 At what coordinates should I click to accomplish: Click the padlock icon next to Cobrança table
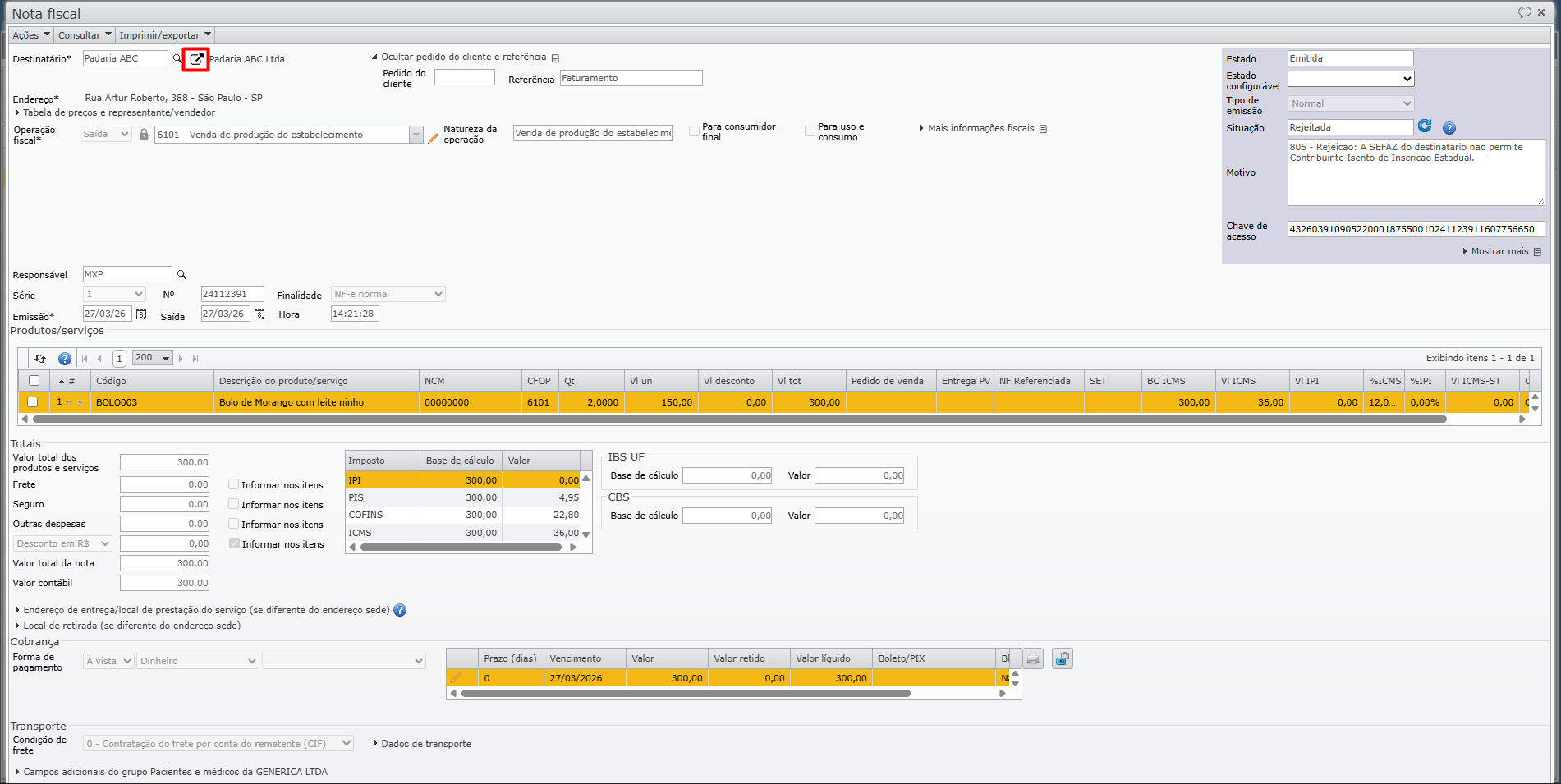[x=1063, y=659]
